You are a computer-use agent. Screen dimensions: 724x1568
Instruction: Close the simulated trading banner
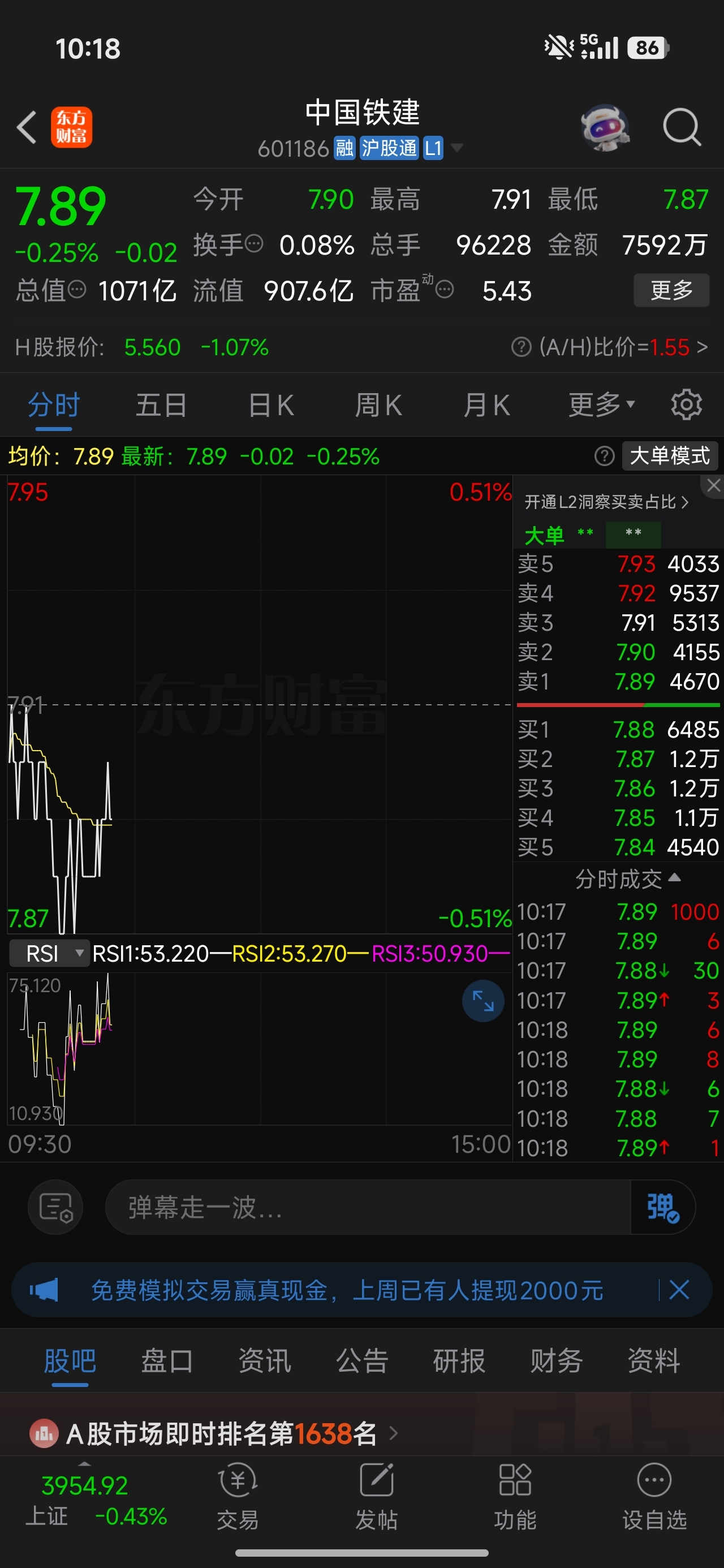pyautogui.click(x=679, y=1289)
